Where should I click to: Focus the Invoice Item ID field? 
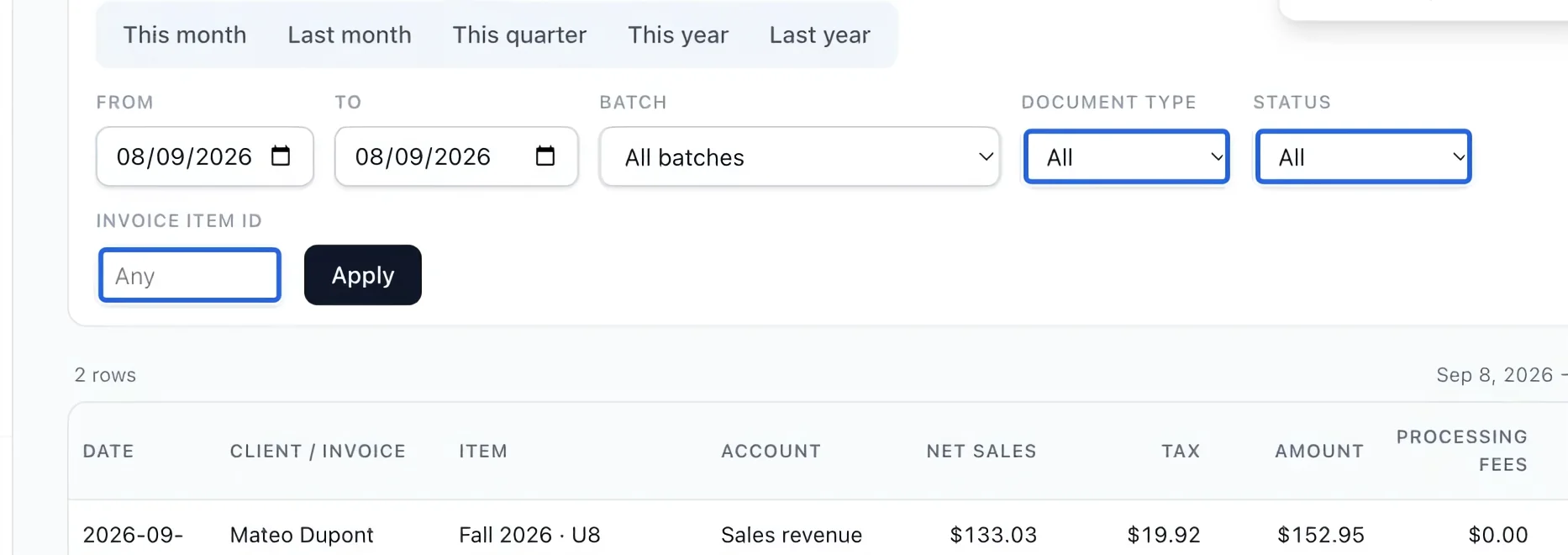190,275
